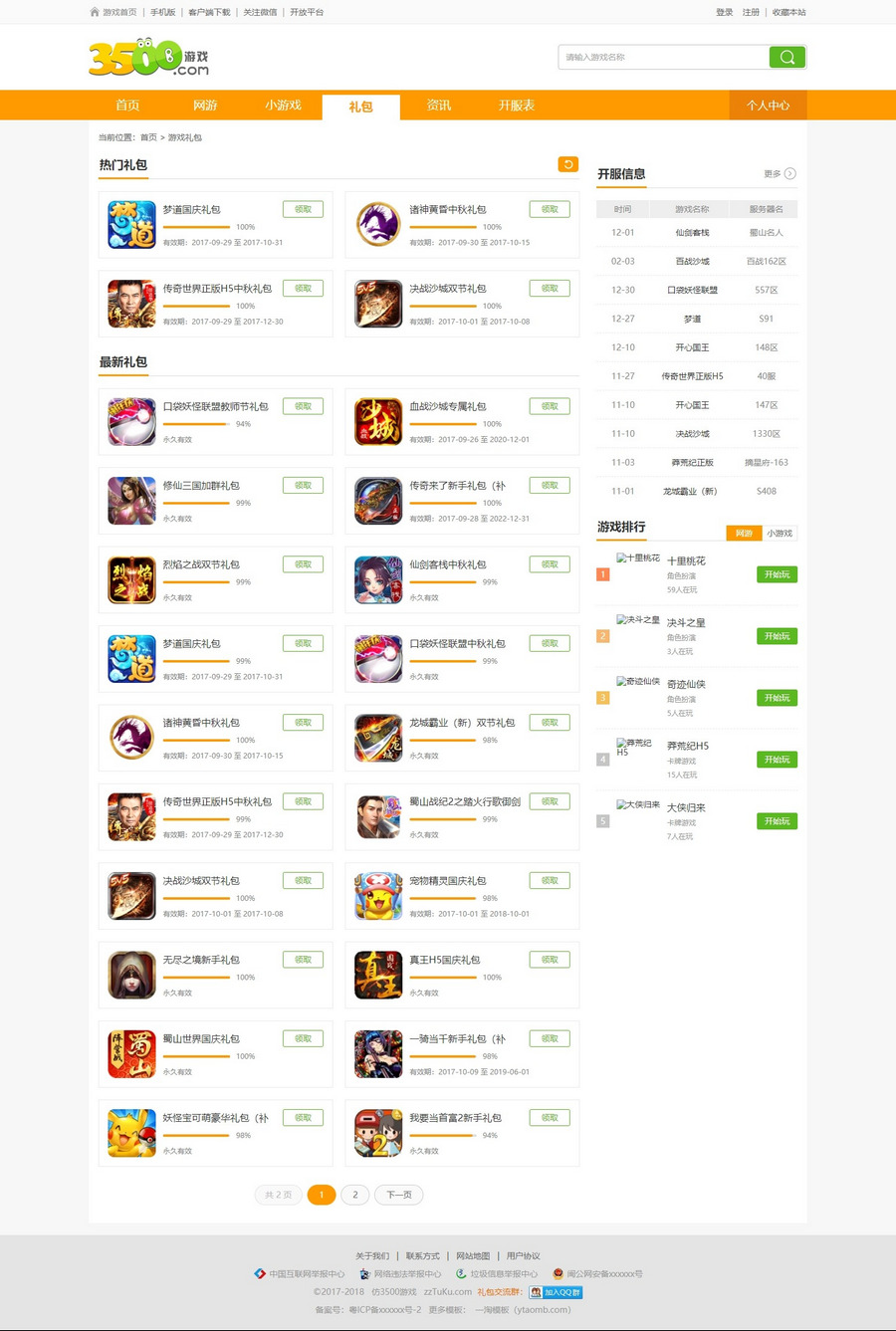The image size is (896, 1331).
Task: Switch game ranking to 小游戏 tab
Action: point(780,534)
